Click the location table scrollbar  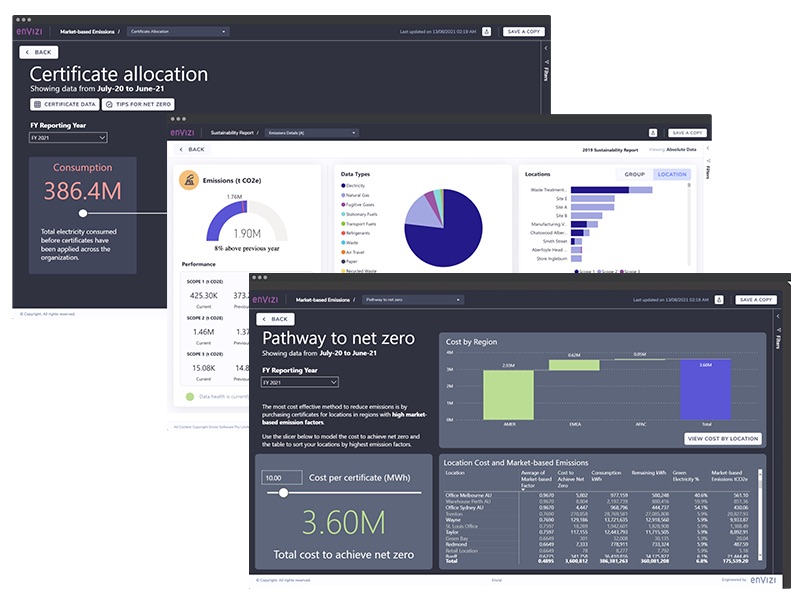[x=760, y=514]
